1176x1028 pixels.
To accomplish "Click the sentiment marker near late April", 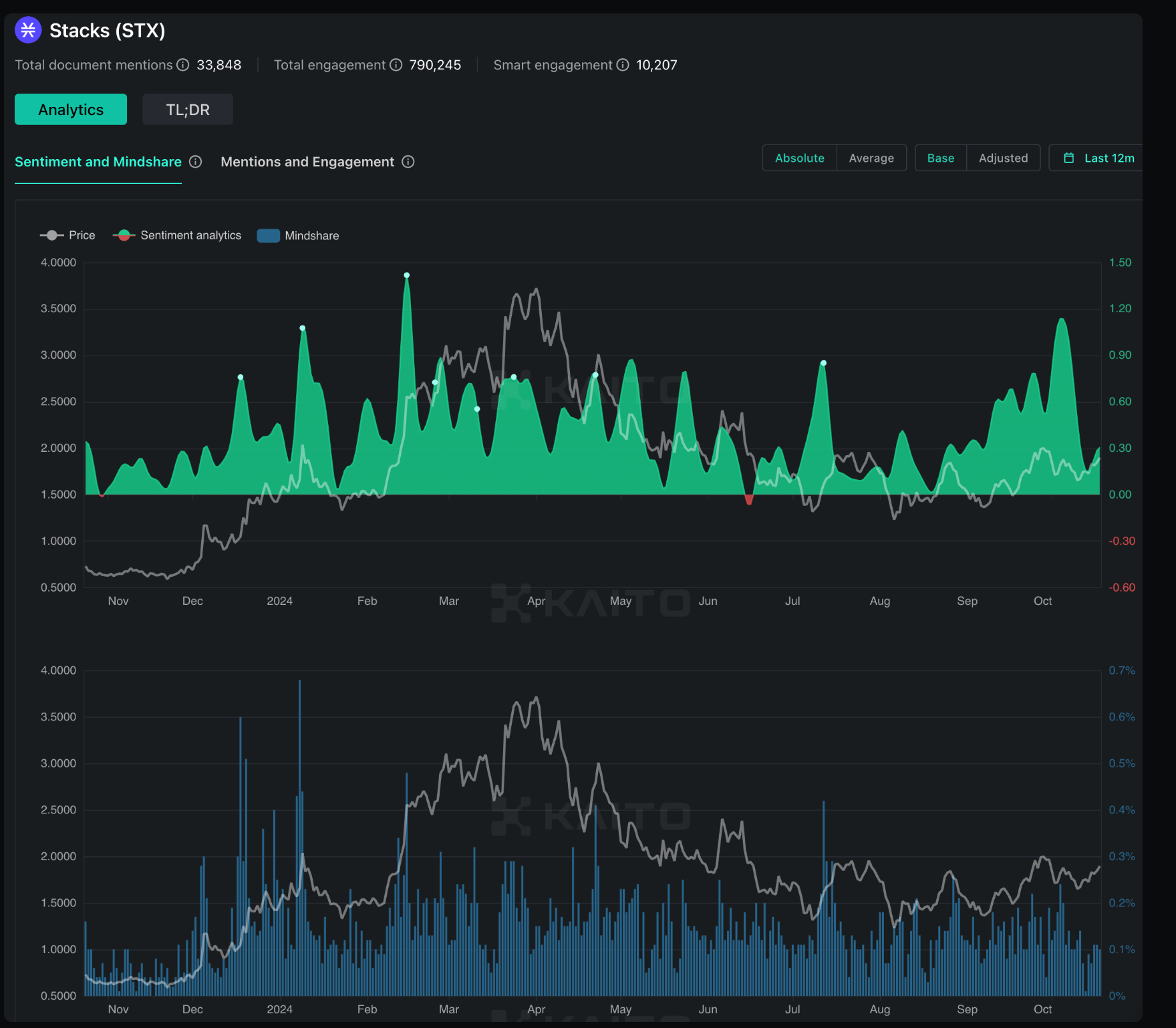I will point(595,375).
